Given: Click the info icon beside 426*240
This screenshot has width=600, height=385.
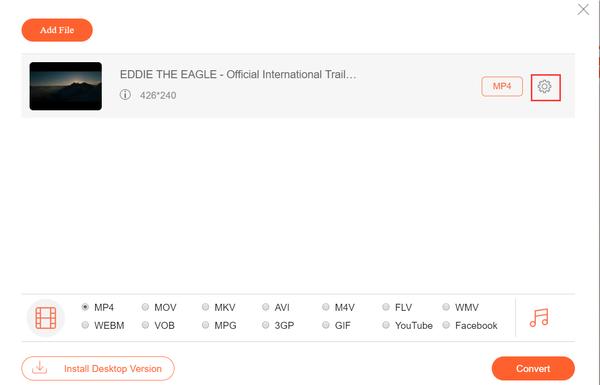Looking at the screenshot, I should point(125,95).
